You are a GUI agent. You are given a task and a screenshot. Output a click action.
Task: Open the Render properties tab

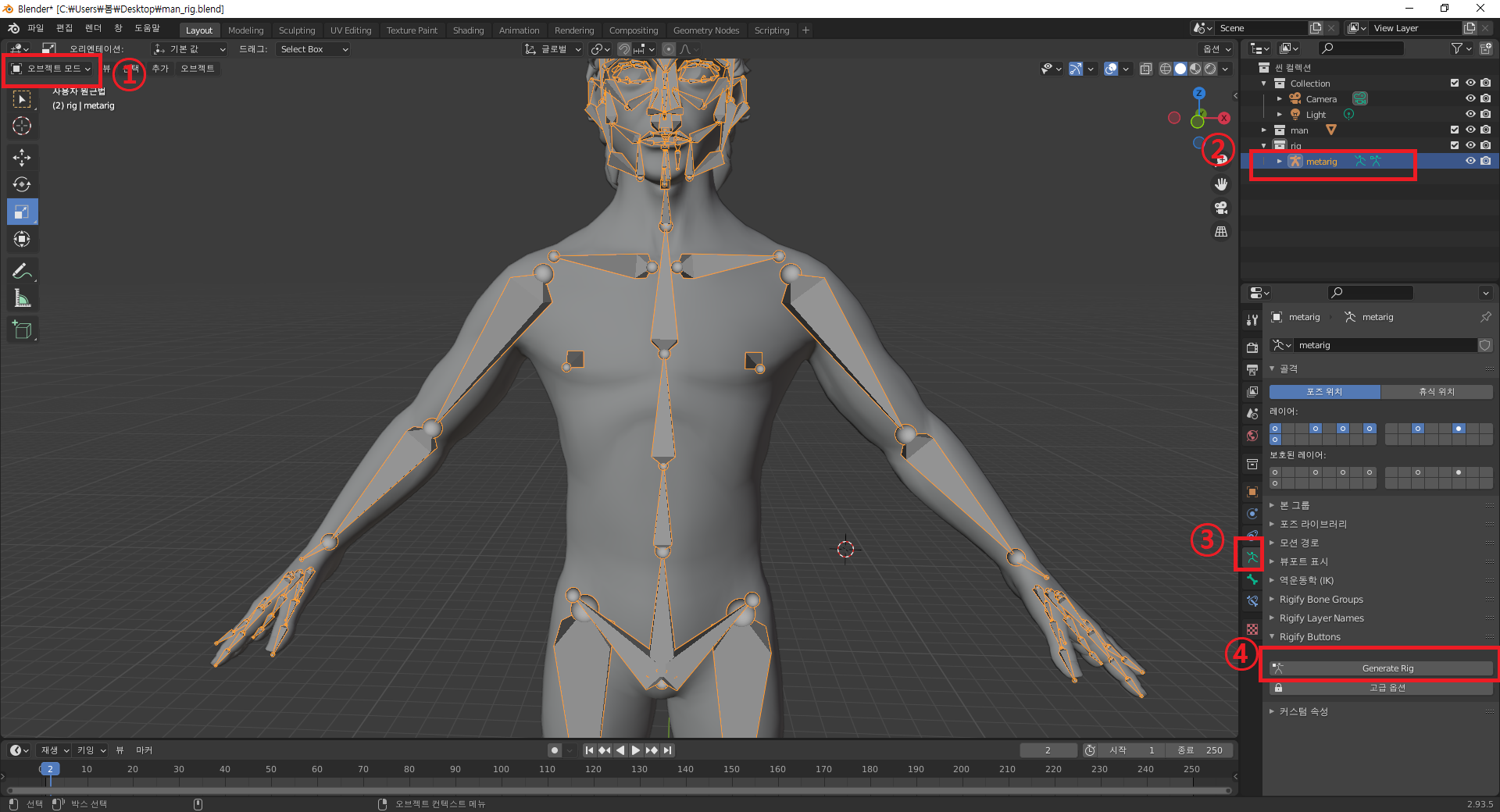coord(1252,347)
